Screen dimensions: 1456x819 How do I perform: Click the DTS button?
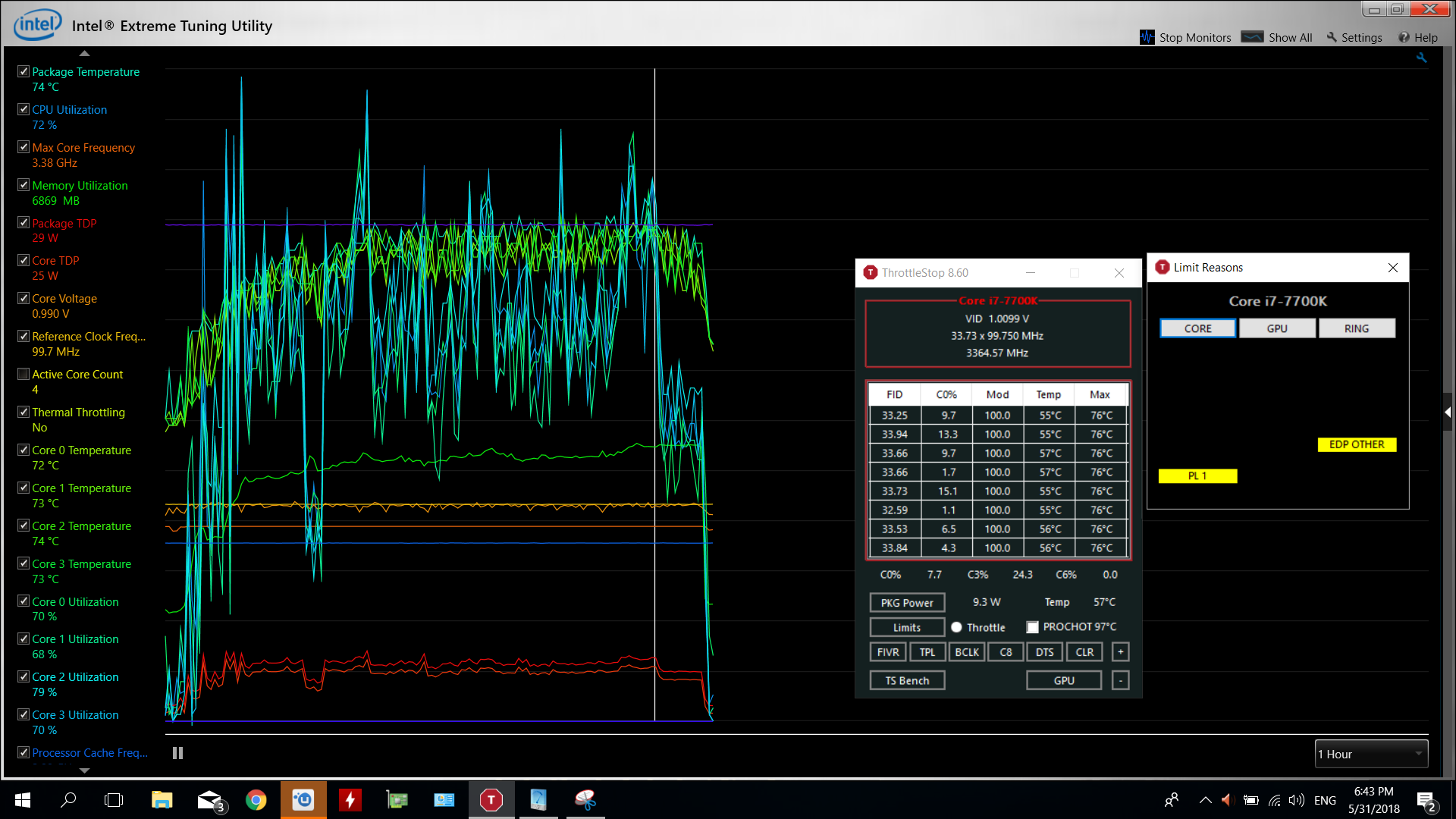(x=1044, y=652)
